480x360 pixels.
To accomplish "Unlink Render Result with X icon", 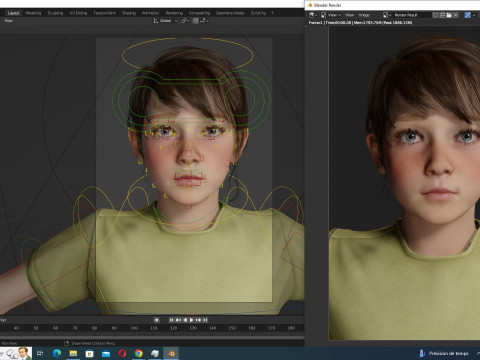I will (456, 15).
